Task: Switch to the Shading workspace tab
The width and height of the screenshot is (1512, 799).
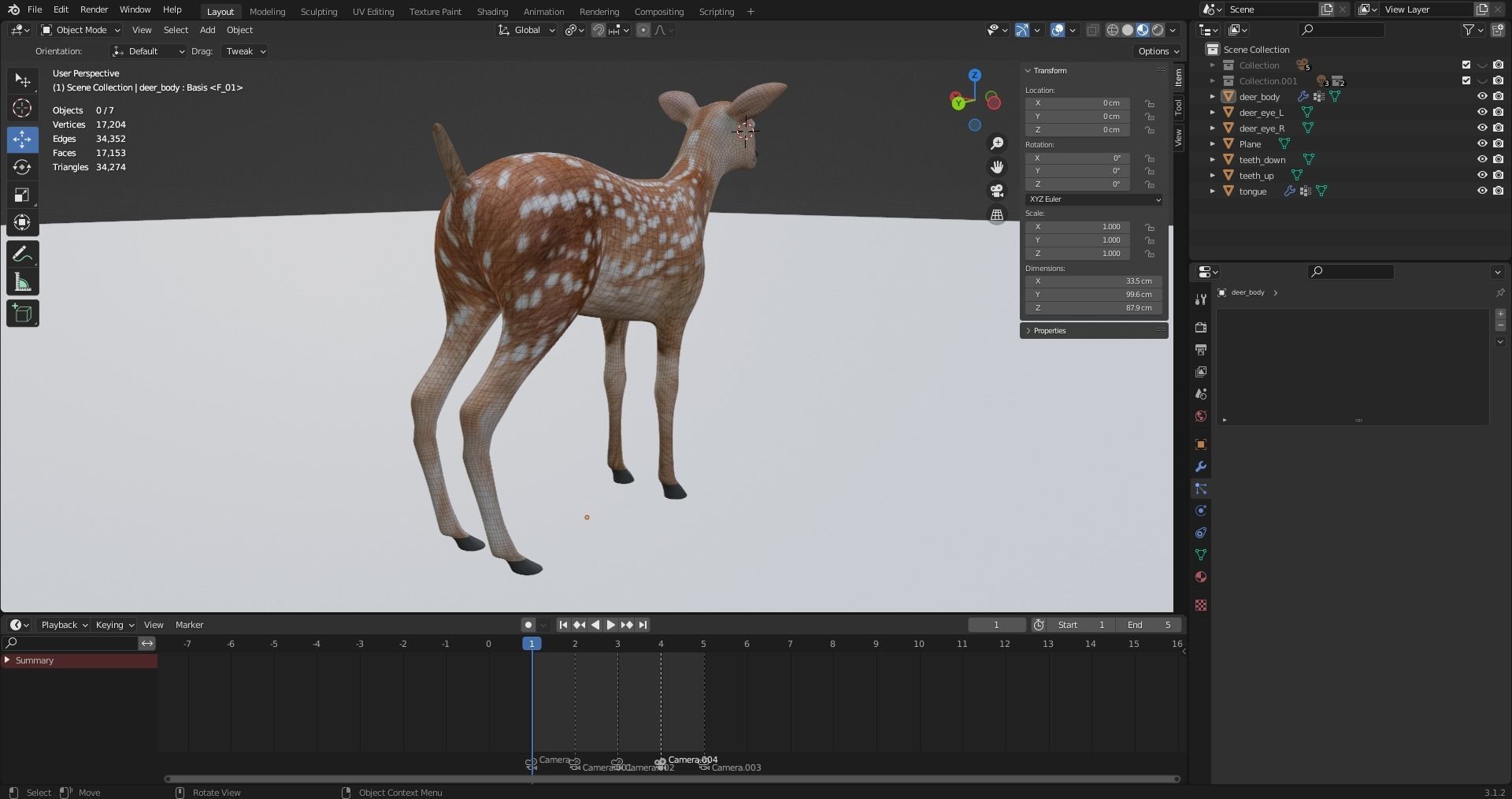Action: [x=492, y=12]
